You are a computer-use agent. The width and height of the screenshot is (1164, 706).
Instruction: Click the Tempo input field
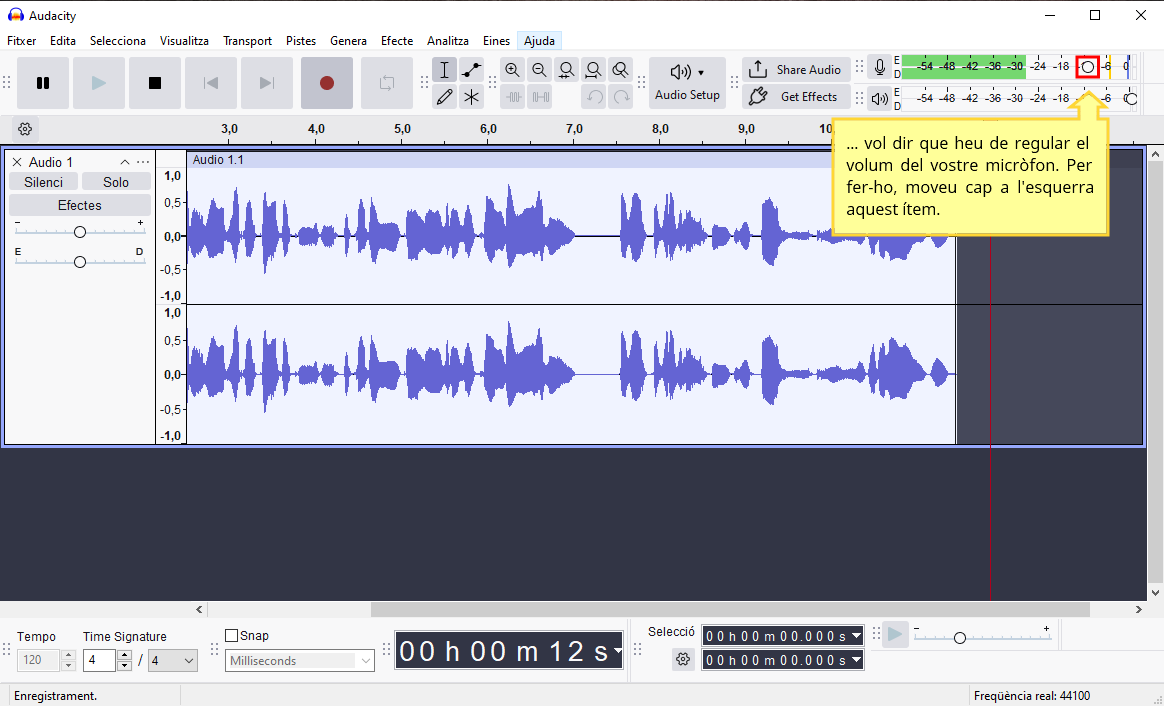pos(38,660)
